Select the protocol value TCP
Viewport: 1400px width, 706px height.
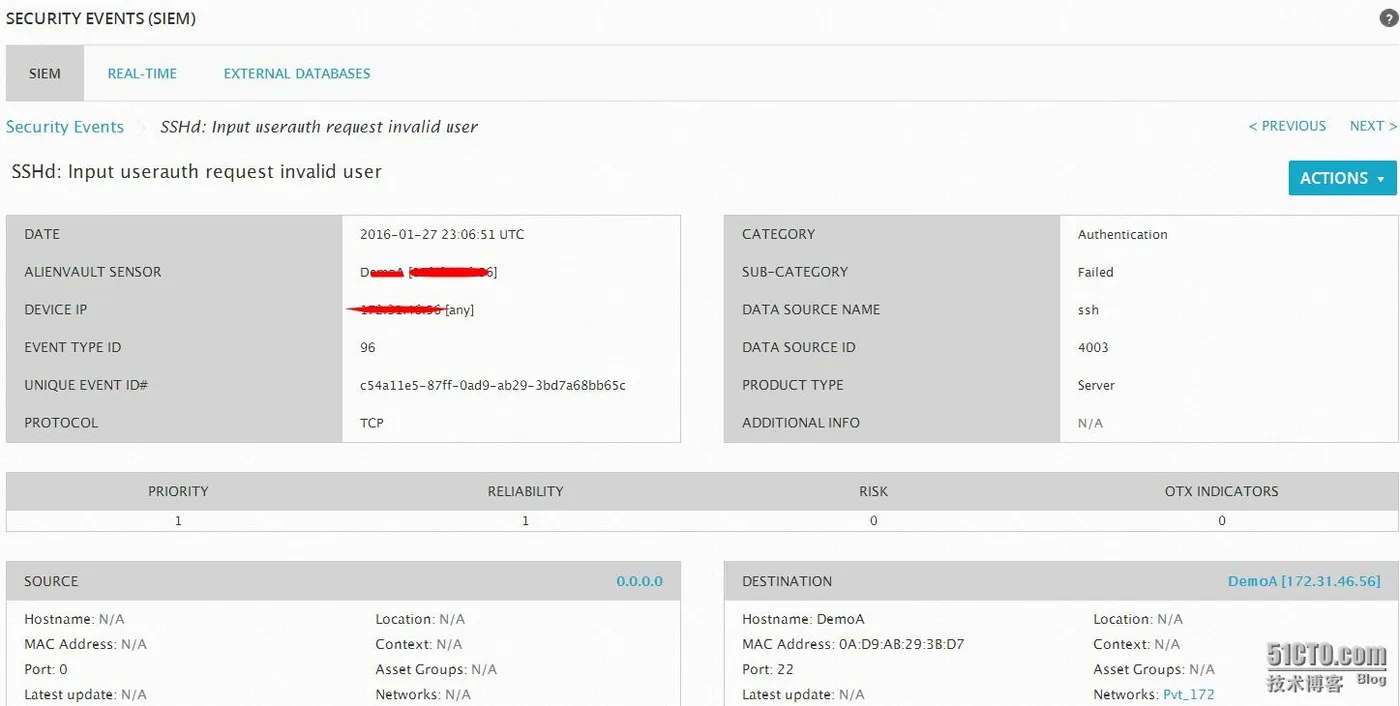(372, 423)
